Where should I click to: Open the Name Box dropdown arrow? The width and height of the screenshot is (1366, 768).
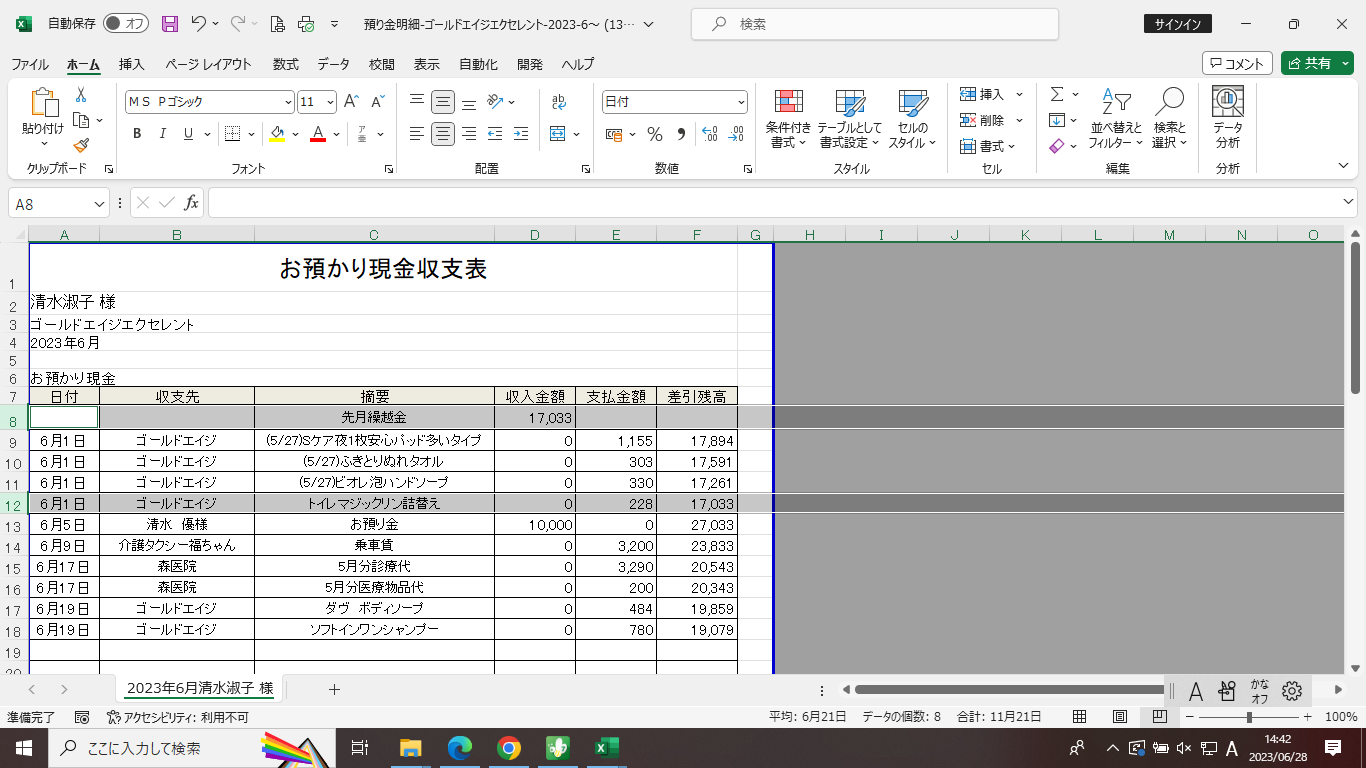point(99,204)
